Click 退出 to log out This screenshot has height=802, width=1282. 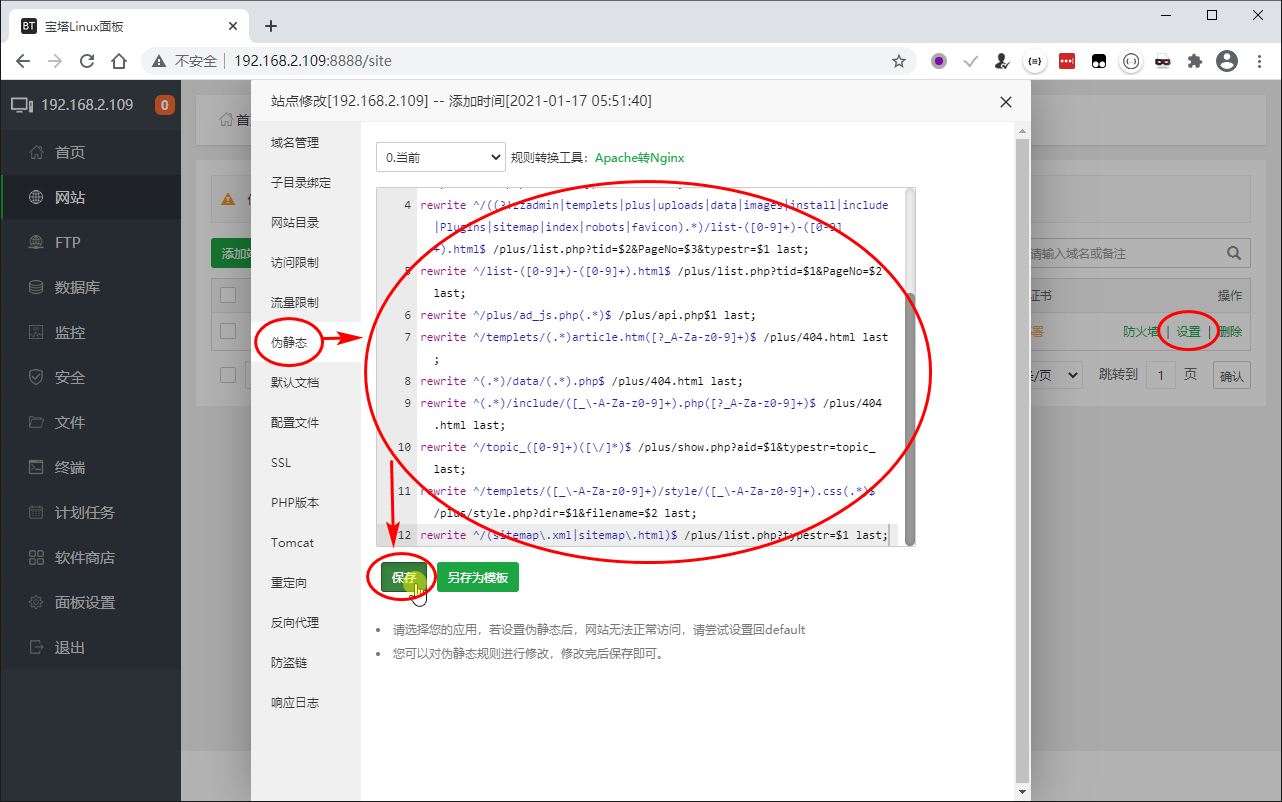(x=90, y=647)
